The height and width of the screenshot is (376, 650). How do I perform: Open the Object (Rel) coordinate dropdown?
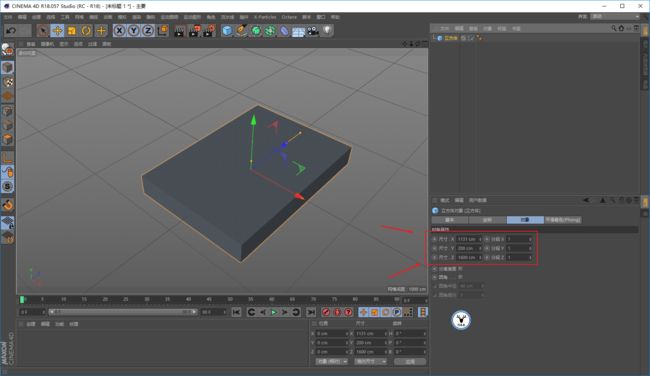(332, 361)
